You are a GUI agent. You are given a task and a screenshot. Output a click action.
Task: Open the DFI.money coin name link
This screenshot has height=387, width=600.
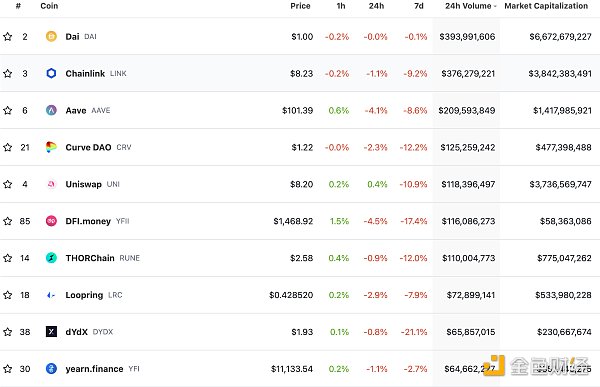tap(88, 221)
